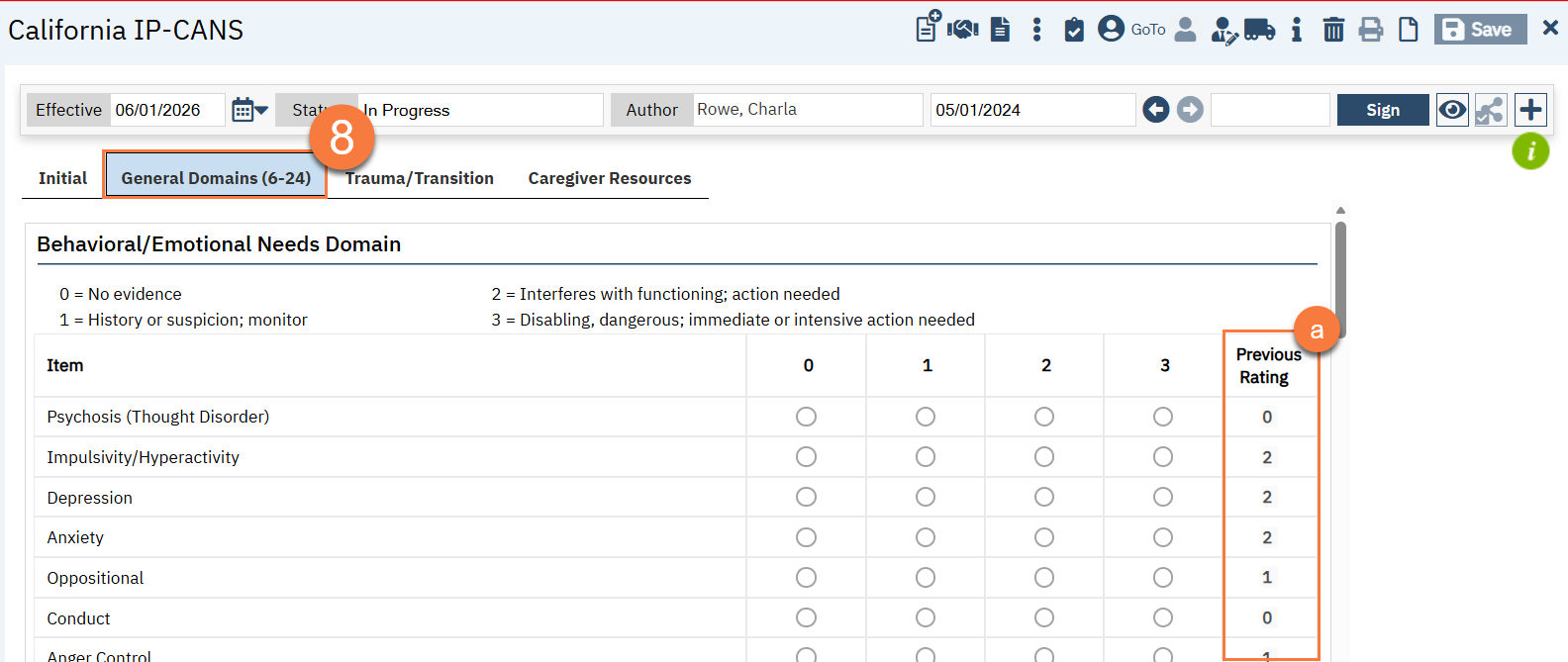Select the General Domains (6-24) tab

click(216, 178)
